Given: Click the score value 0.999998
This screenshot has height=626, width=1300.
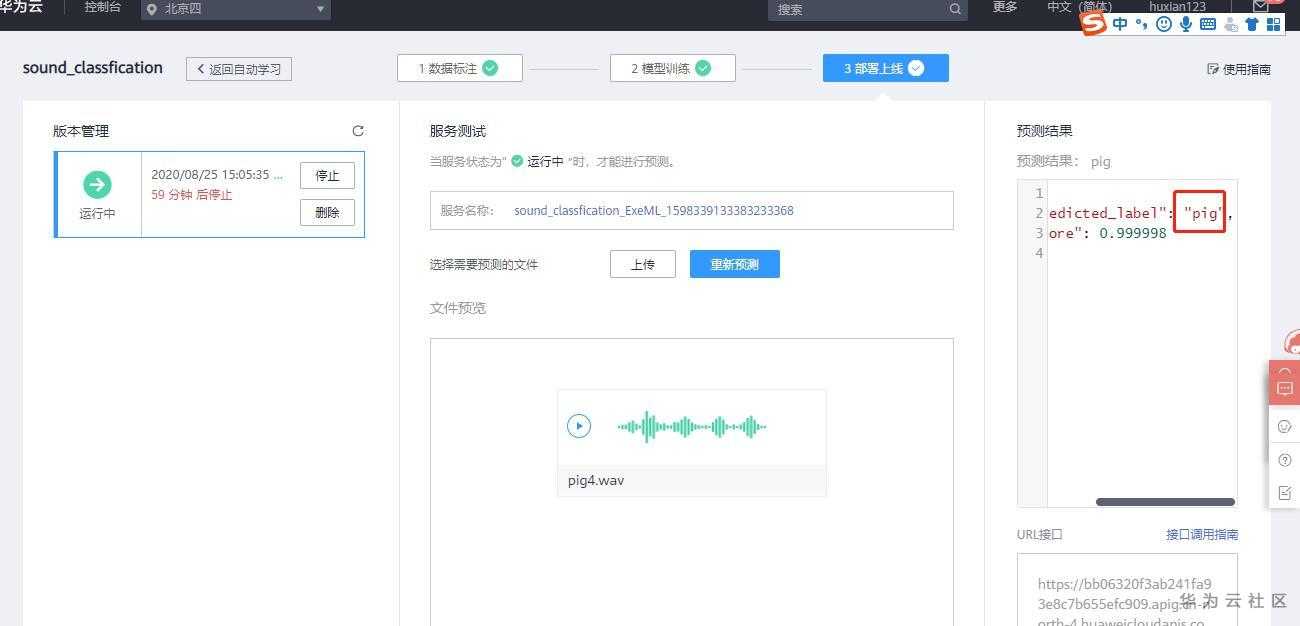Looking at the screenshot, I should pyautogui.click(x=1133, y=233).
